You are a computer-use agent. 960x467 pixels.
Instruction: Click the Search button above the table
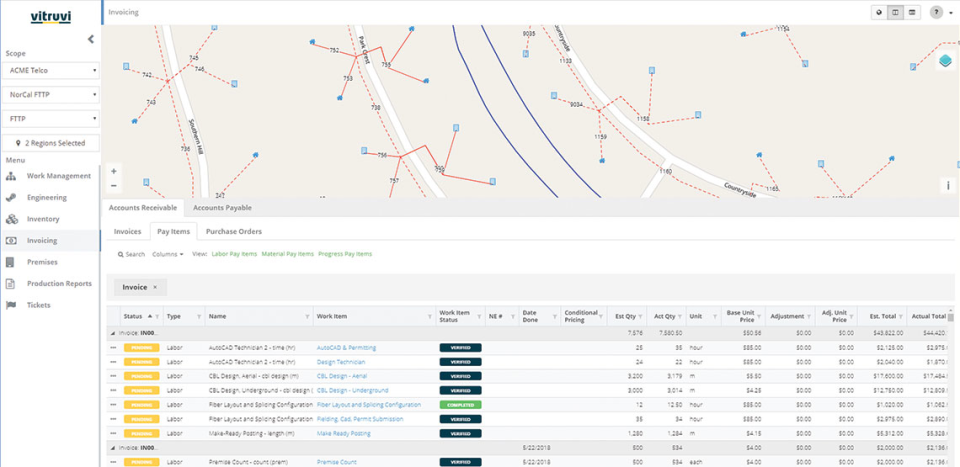132,254
